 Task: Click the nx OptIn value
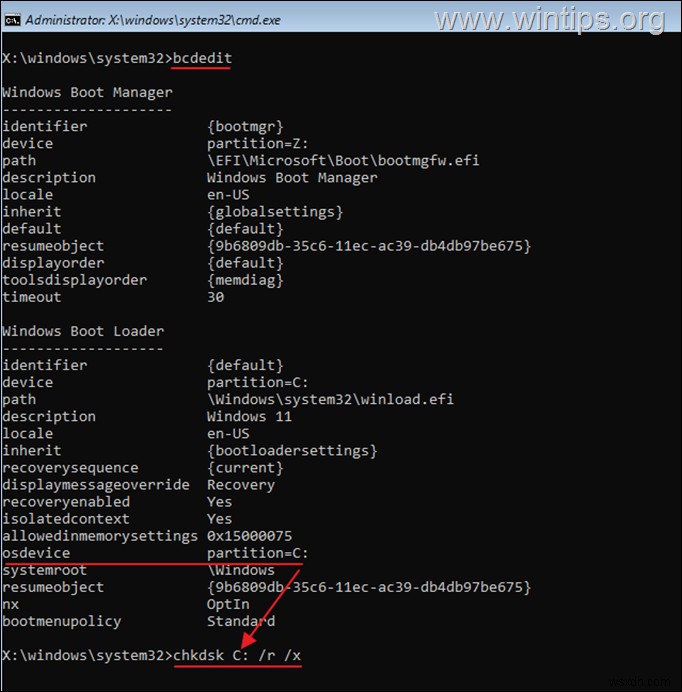click(228, 604)
